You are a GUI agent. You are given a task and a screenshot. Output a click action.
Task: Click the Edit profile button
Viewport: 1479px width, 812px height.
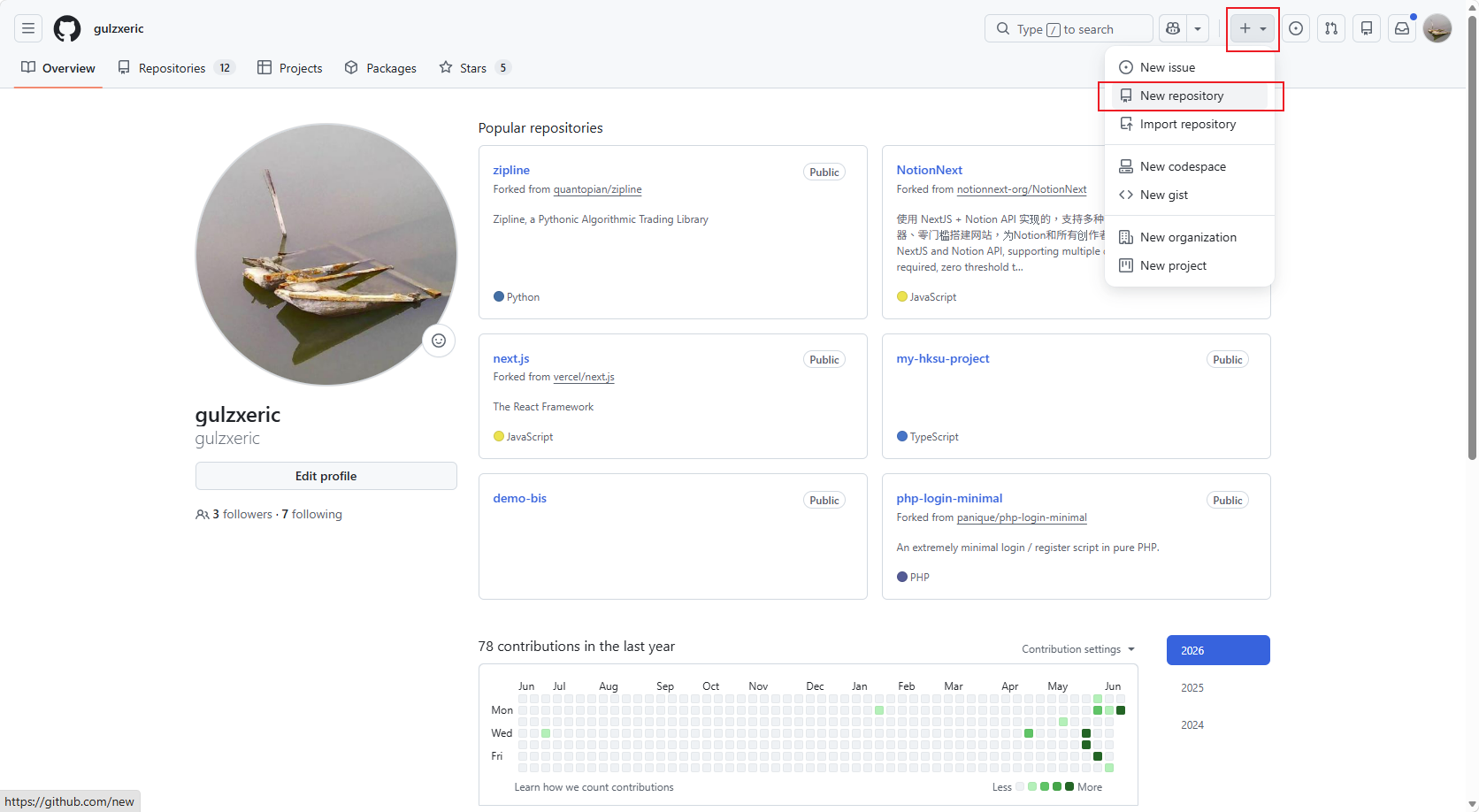[x=326, y=476]
